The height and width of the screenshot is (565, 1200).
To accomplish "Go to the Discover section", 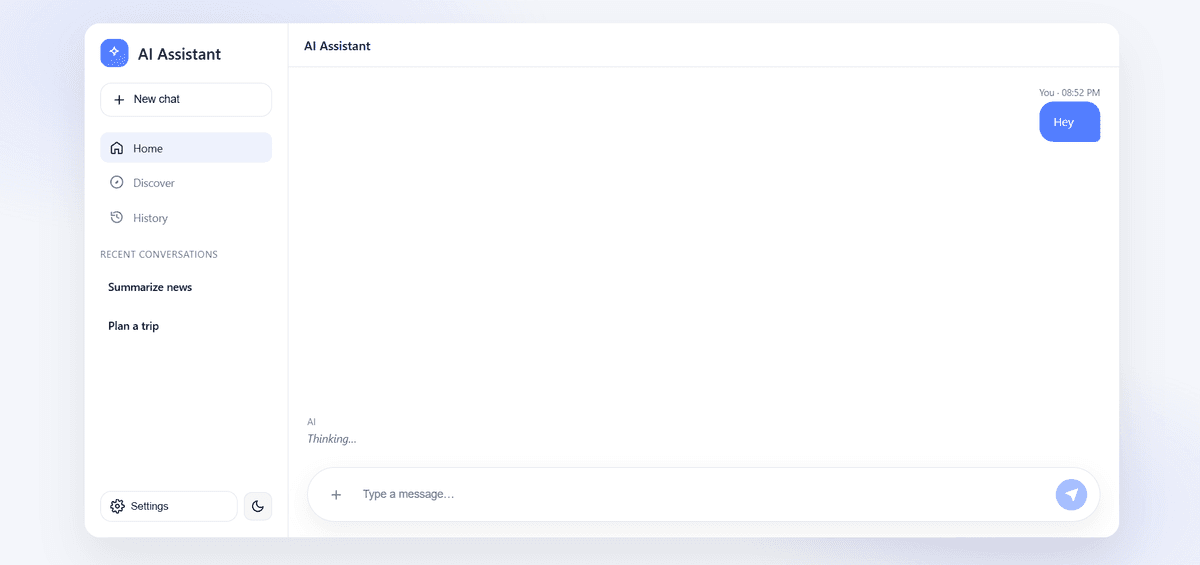I will click(x=186, y=183).
